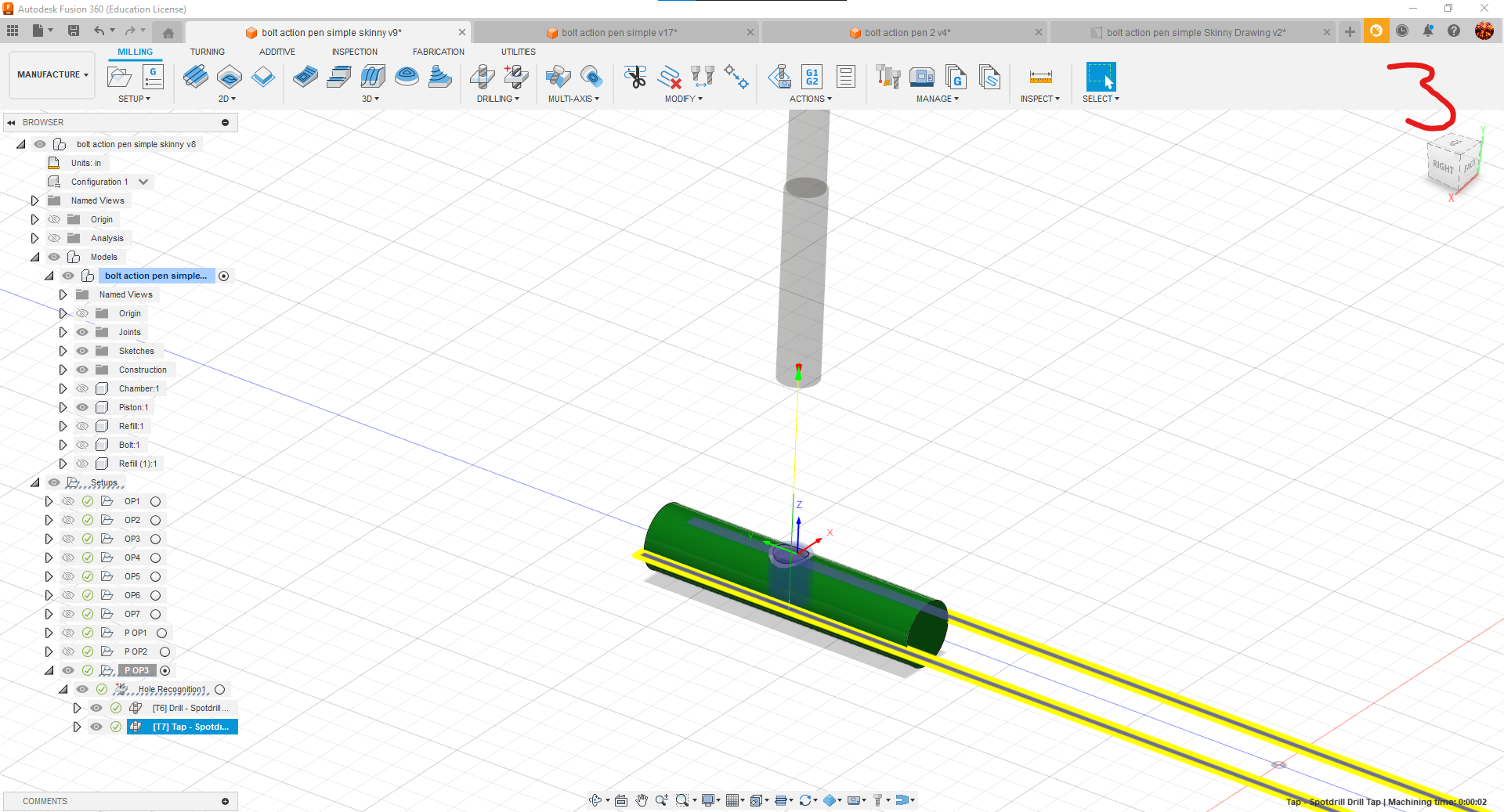This screenshot has height=812, width=1504.
Task: Open the Tool Library icon under Manage
Action: point(888,77)
